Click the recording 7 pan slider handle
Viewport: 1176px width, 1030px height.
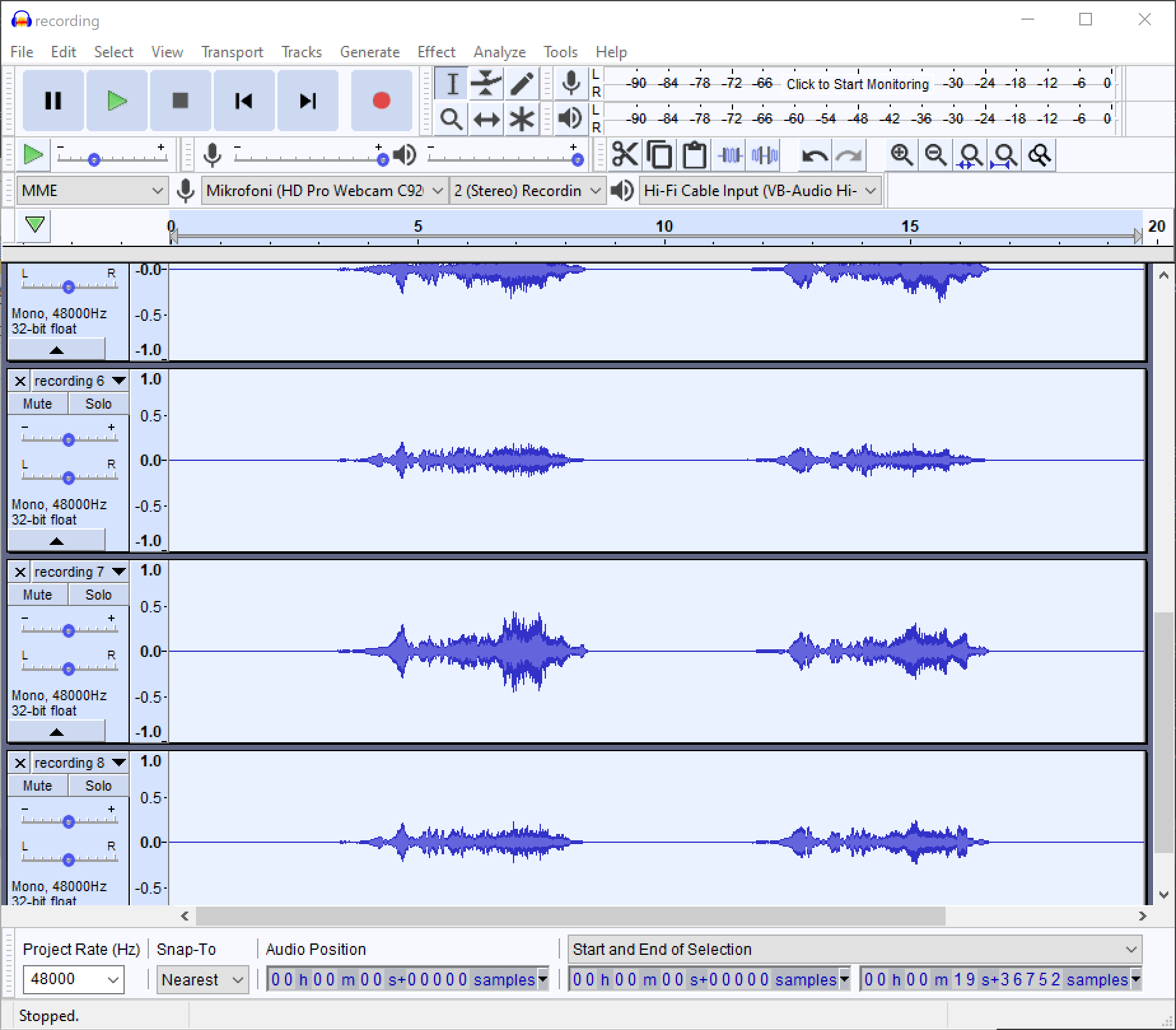(x=68, y=669)
